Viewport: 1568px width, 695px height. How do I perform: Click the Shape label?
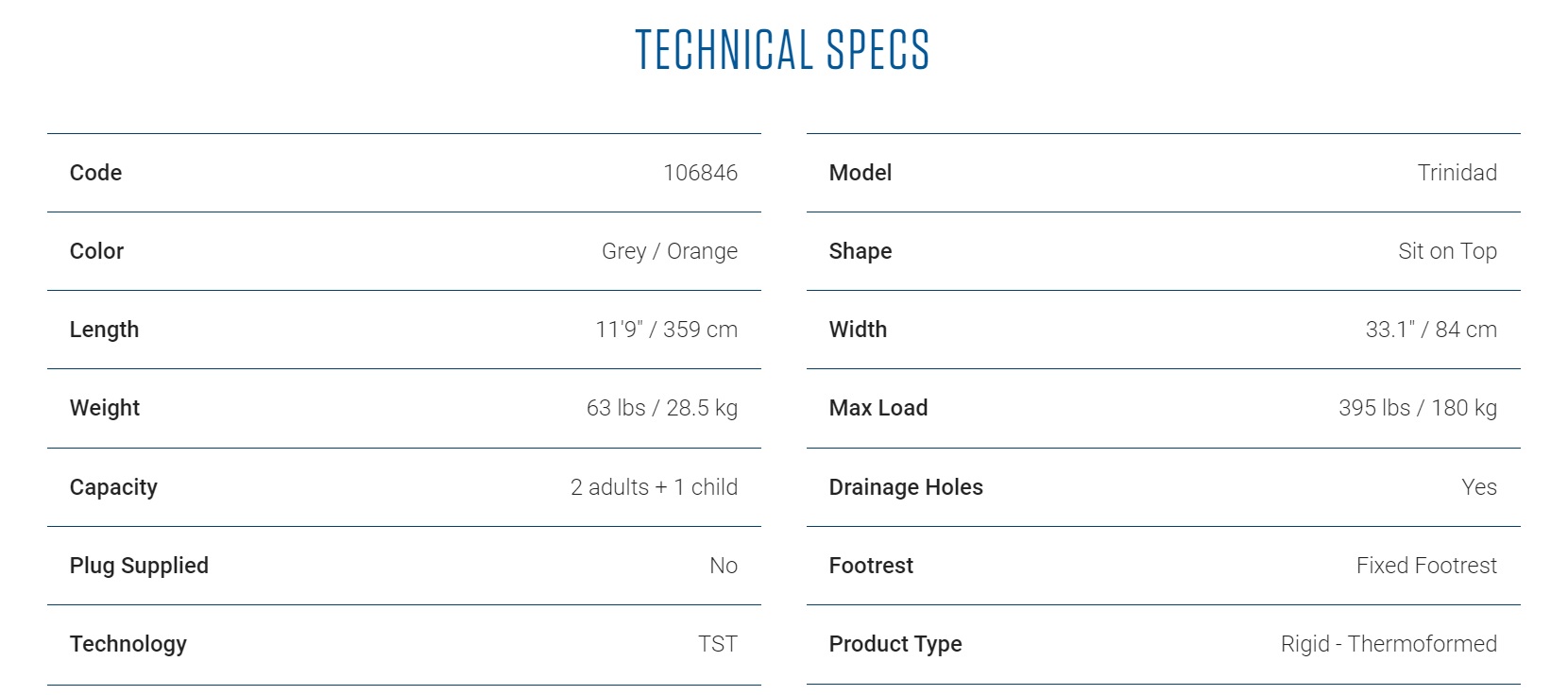coord(860,251)
